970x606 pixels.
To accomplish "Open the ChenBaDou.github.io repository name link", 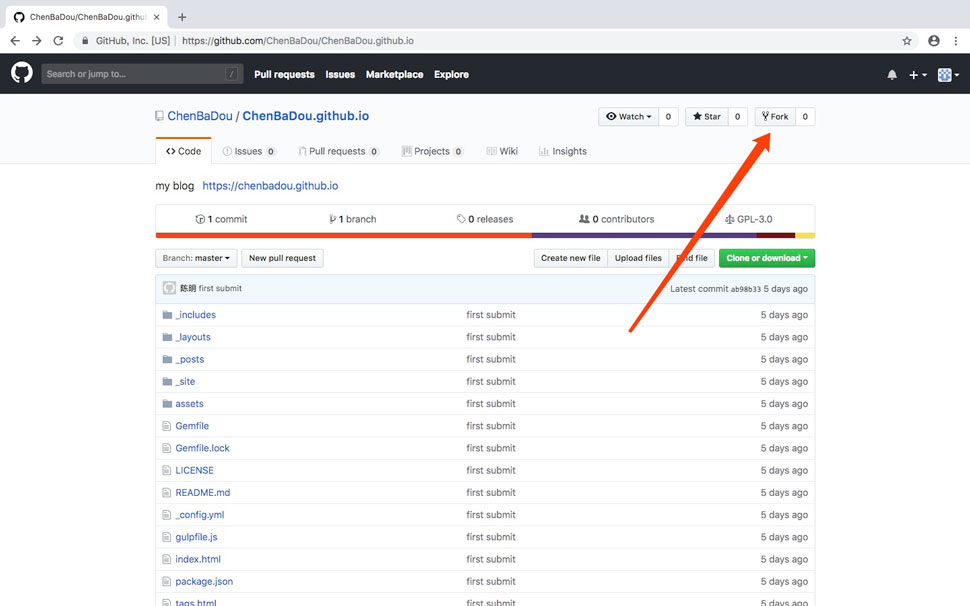I will 306,116.
